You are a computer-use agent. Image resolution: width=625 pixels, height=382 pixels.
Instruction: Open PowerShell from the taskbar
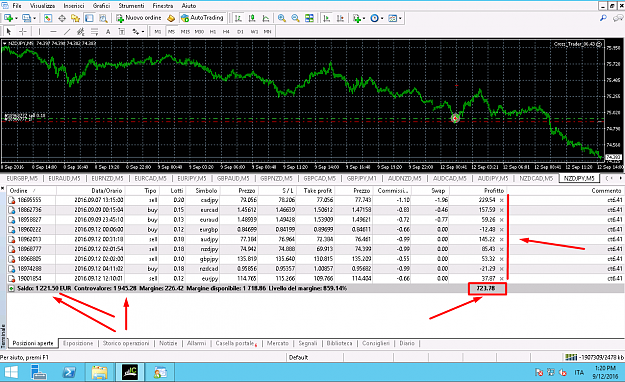tap(69, 372)
